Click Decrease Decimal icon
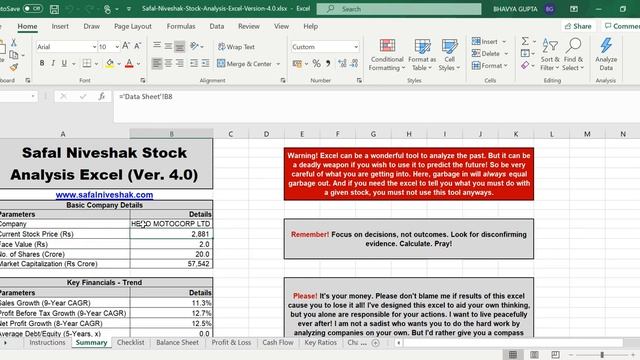The width and height of the screenshot is (640, 360). tap(354, 63)
